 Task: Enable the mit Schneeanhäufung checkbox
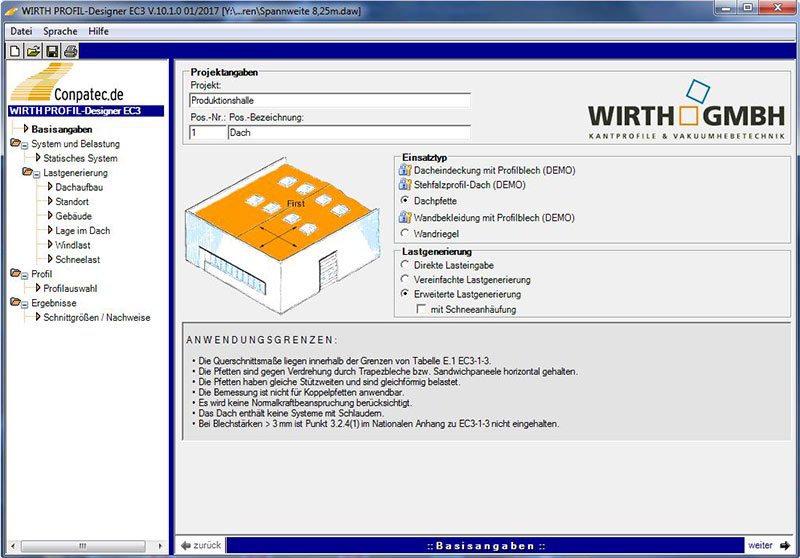422,310
